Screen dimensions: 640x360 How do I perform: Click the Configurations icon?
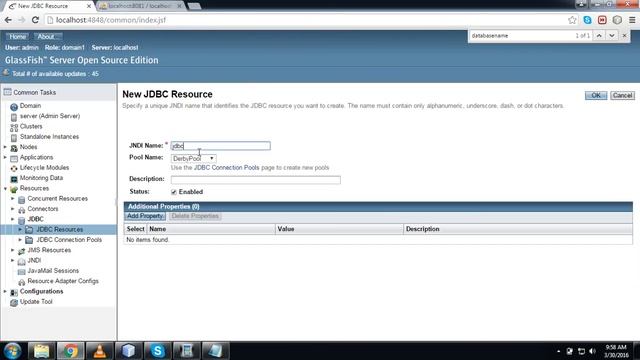pyautogui.click(x=14, y=292)
